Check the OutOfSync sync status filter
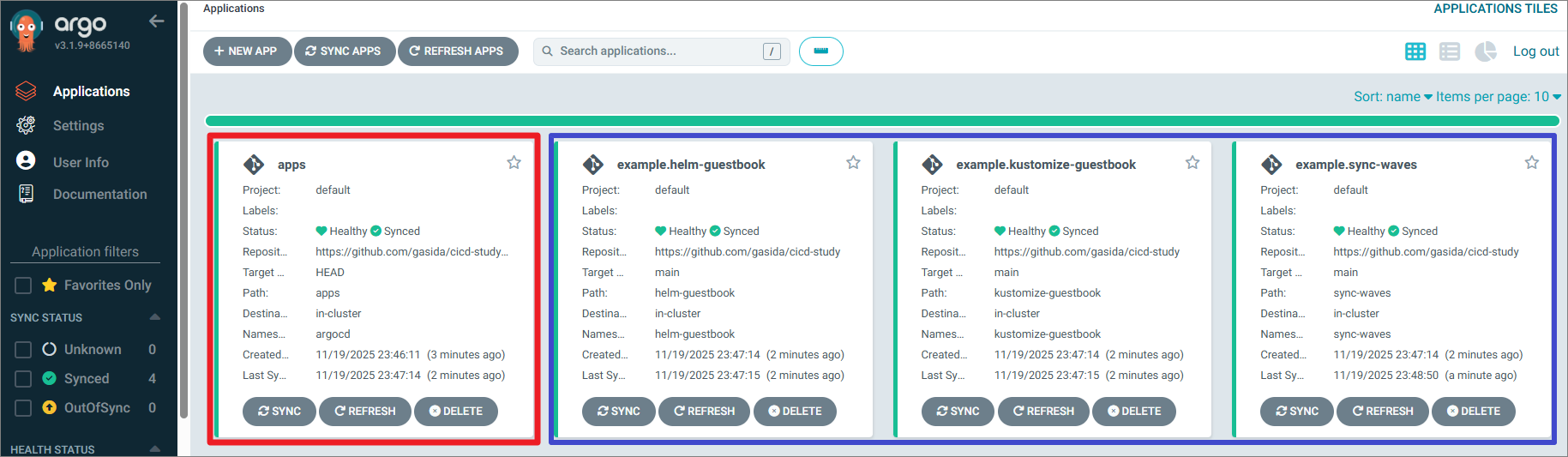 coord(23,408)
